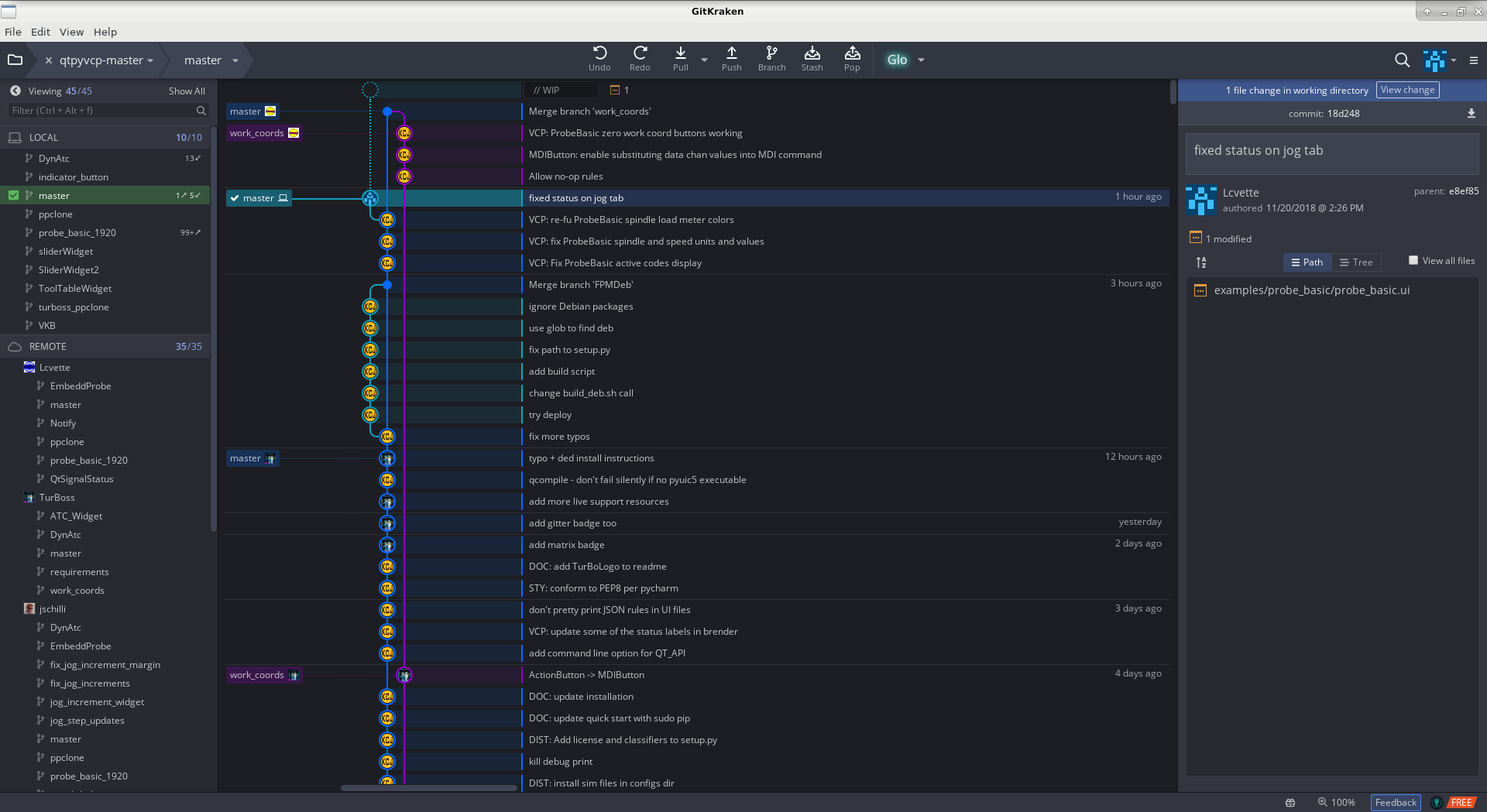Image resolution: width=1487 pixels, height=812 pixels.
Task: Open the Help menu
Action: coord(105,32)
